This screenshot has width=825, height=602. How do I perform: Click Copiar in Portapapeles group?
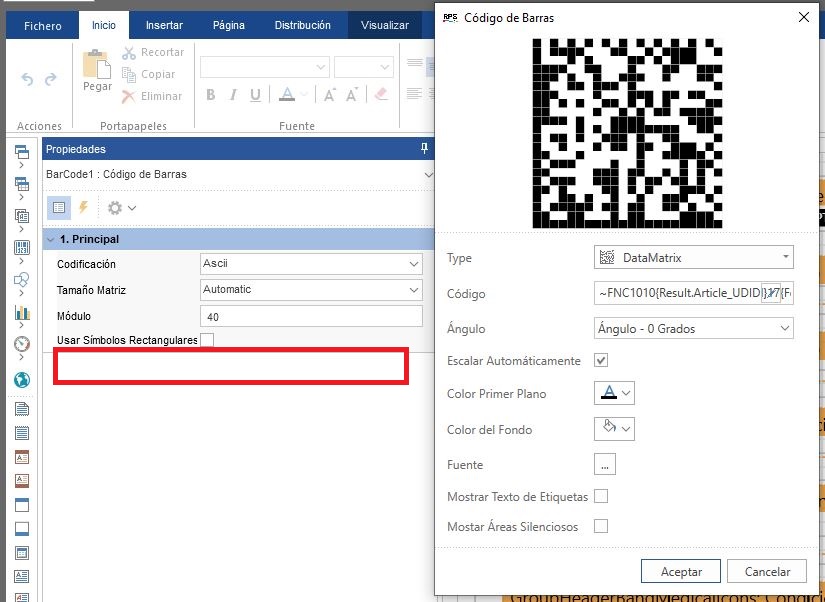149,74
